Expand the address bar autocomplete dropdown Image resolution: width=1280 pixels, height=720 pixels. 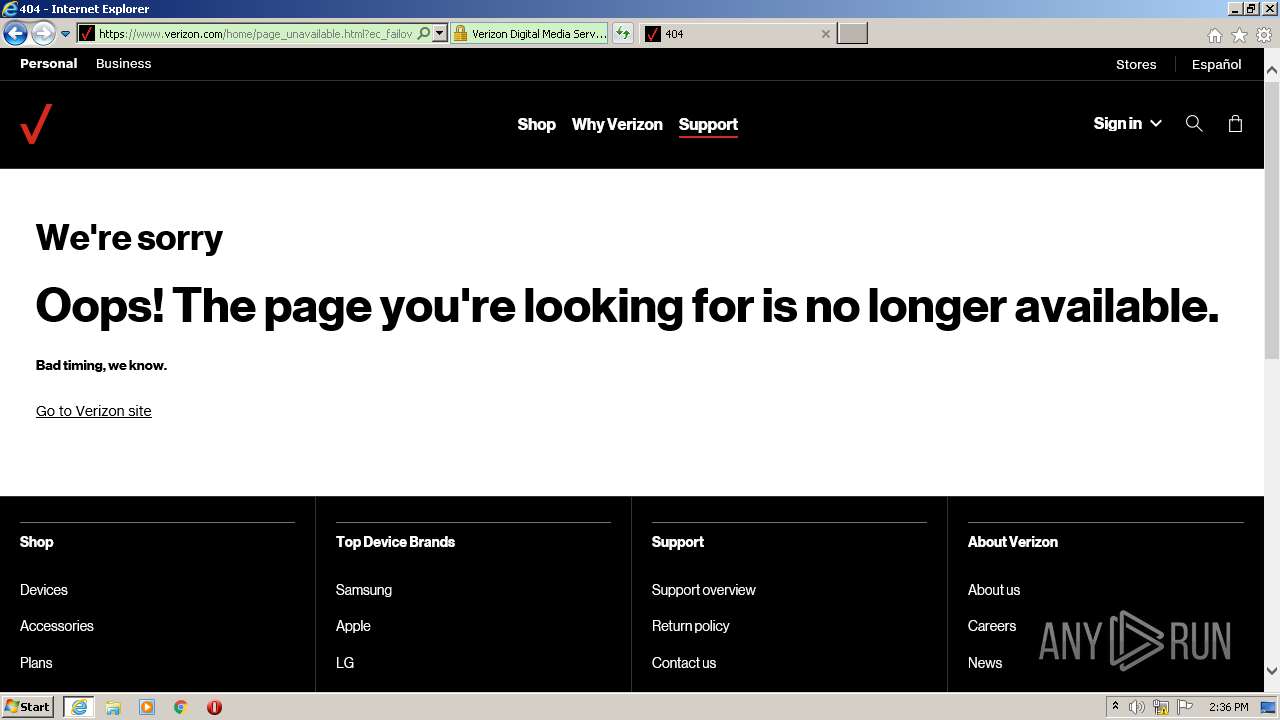[439, 33]
